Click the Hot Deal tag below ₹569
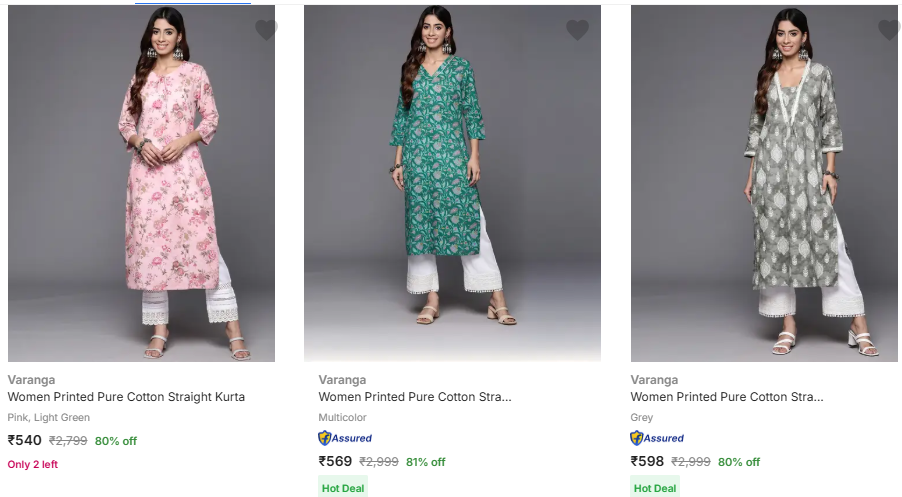The height and width of the screenshot is (497, 902). pyautogui.click(x=343, y=488)
